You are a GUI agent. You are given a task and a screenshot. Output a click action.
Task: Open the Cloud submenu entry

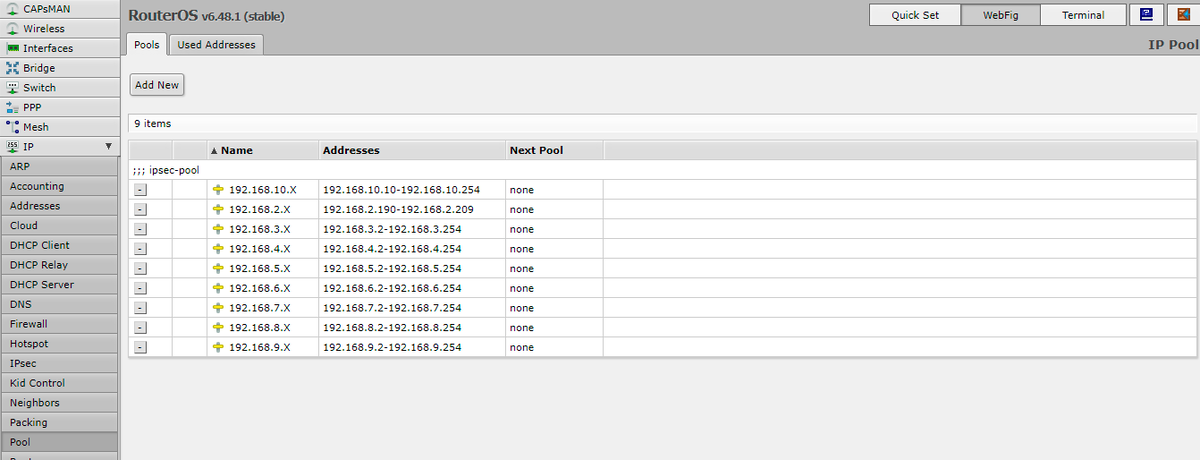click(59, 225)
